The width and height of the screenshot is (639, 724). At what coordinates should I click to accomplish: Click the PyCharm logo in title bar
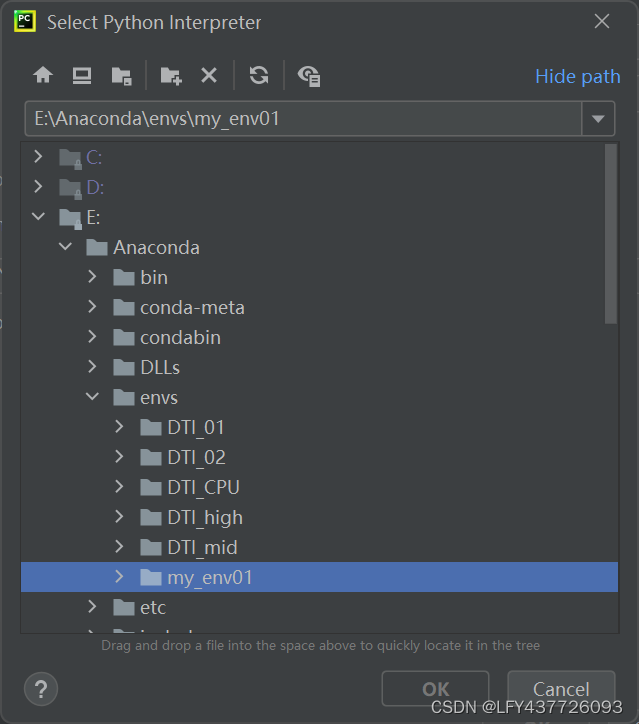tap(25, 22)
